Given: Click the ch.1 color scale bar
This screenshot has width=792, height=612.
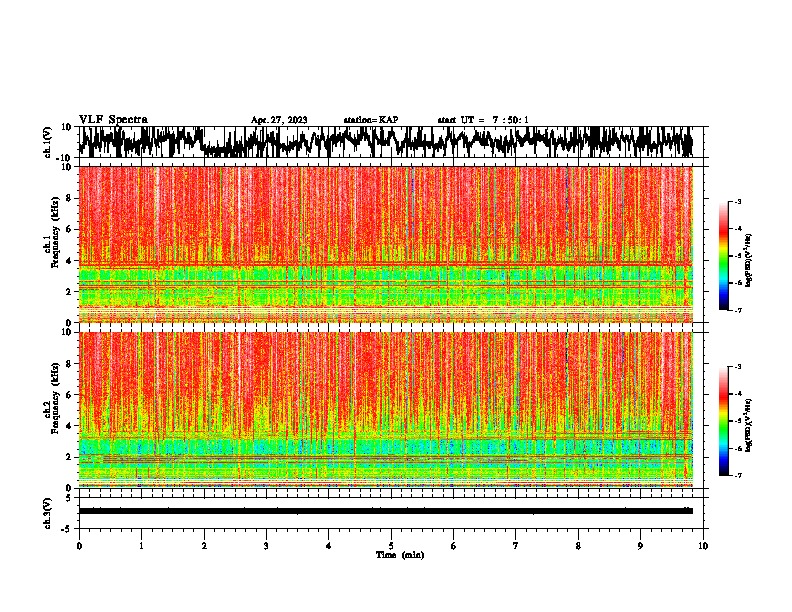Looking at the screenshot, I should [723, 256].
